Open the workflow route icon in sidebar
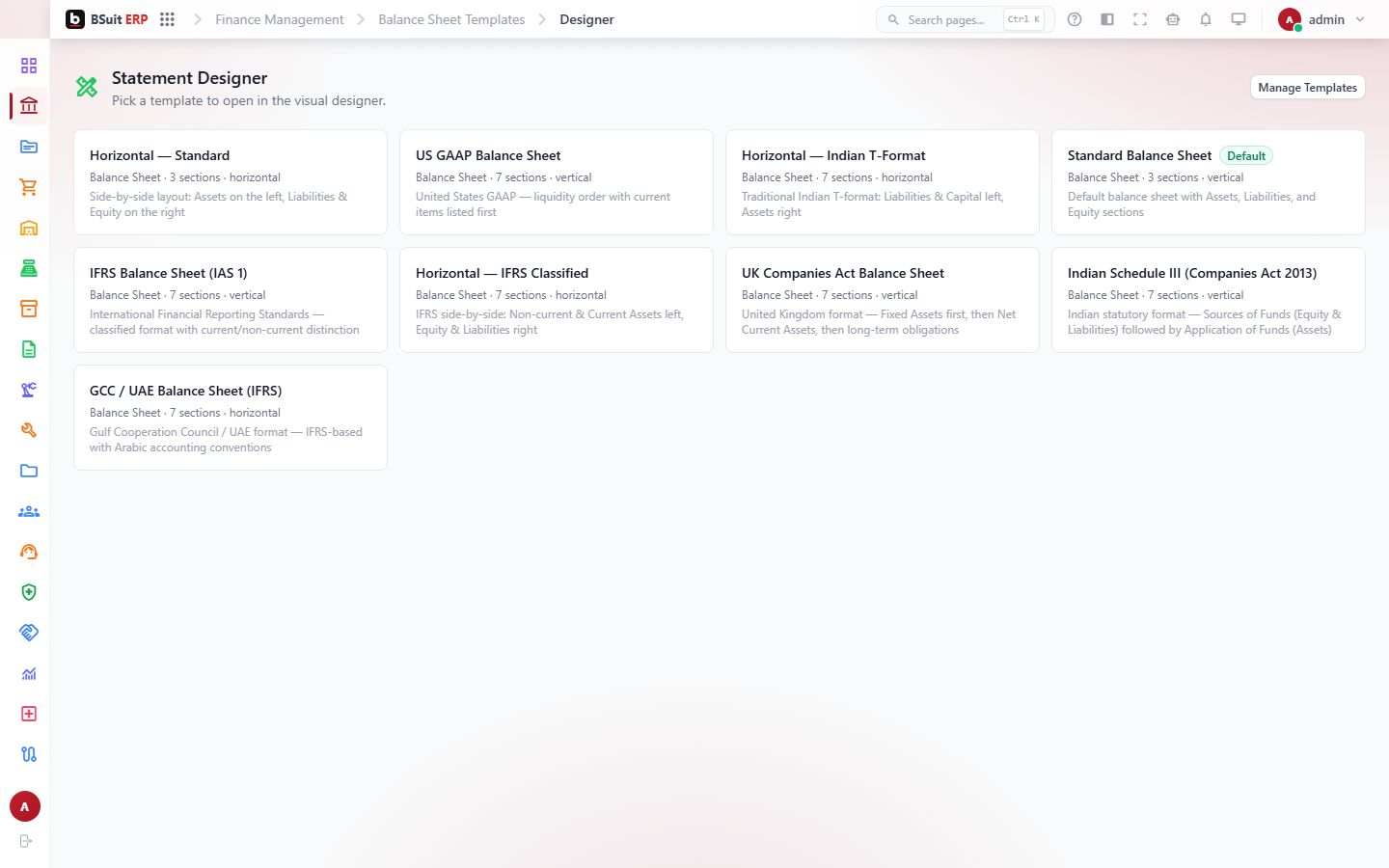The width and height of the screenshot is (1389, 868). (x=29, y=754)
